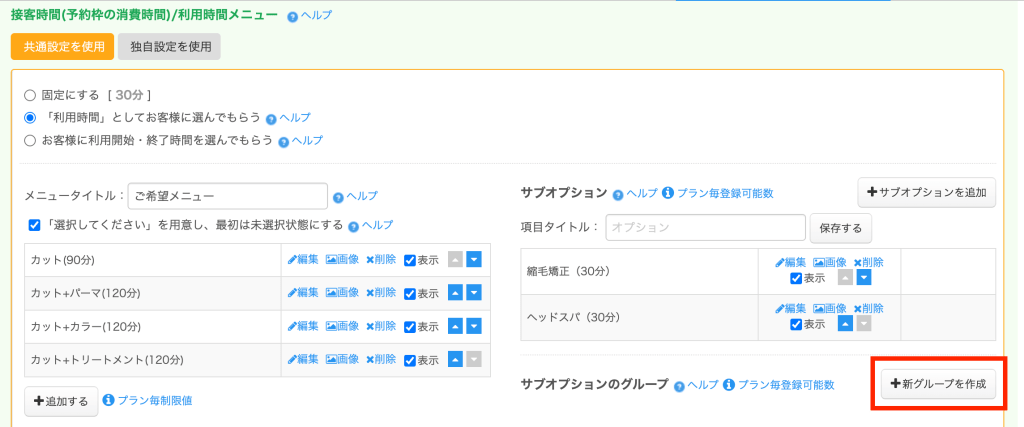Uncheck 表示 for カット+パーマ(120分)
Screen dimensions: 1024x427
tap(410, 293)
